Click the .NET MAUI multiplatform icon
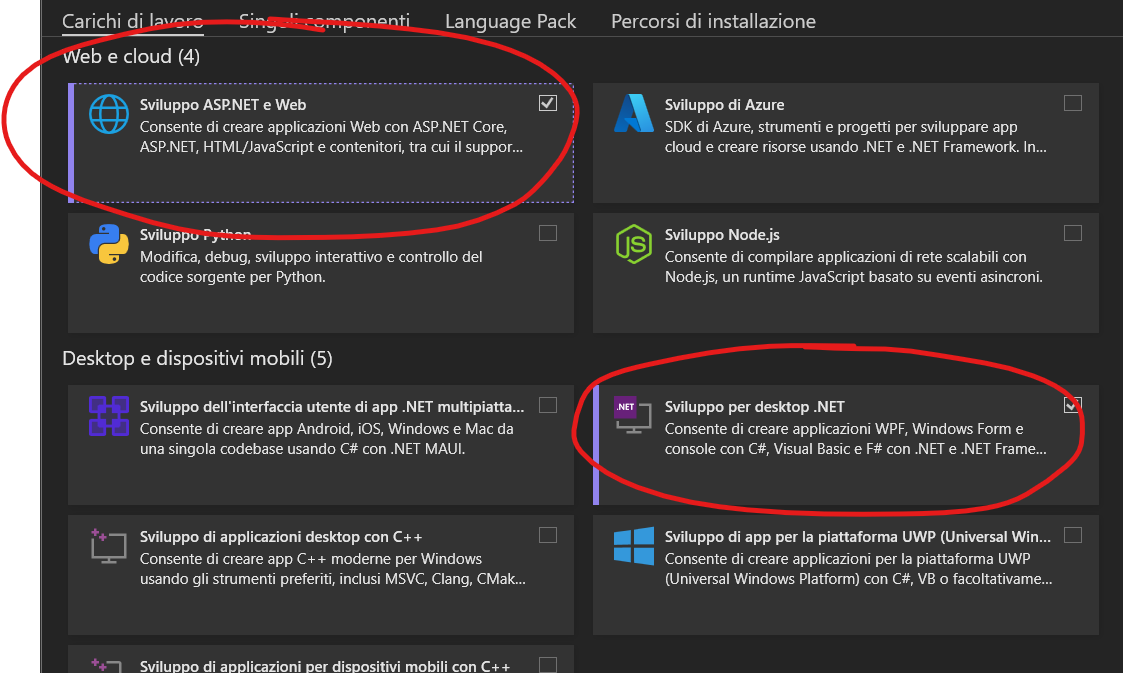This screenshot has width=1123, height=673. tap(109, 417)
